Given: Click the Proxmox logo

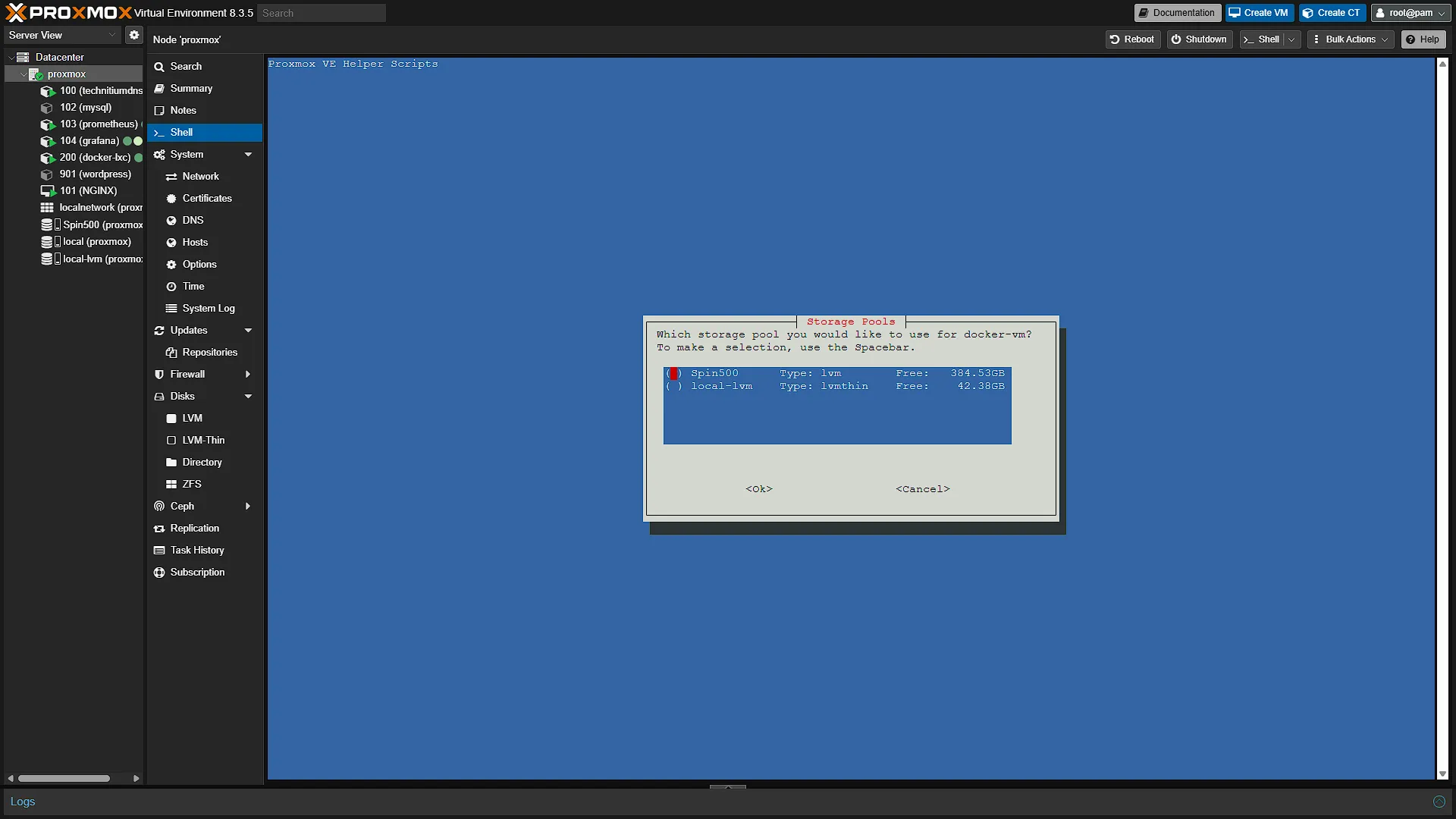Looking at the screenshot, I should [x=68, y=13].
